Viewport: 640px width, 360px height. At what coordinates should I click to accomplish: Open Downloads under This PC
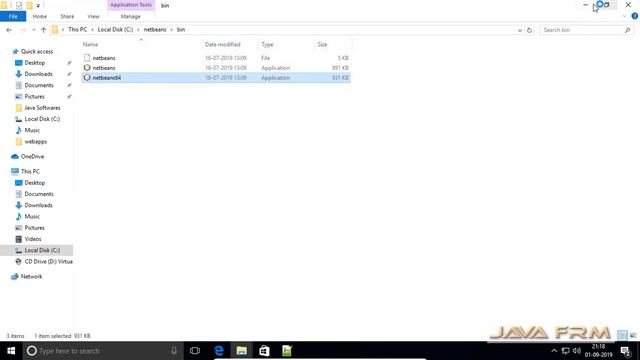(x=38, y=205)
